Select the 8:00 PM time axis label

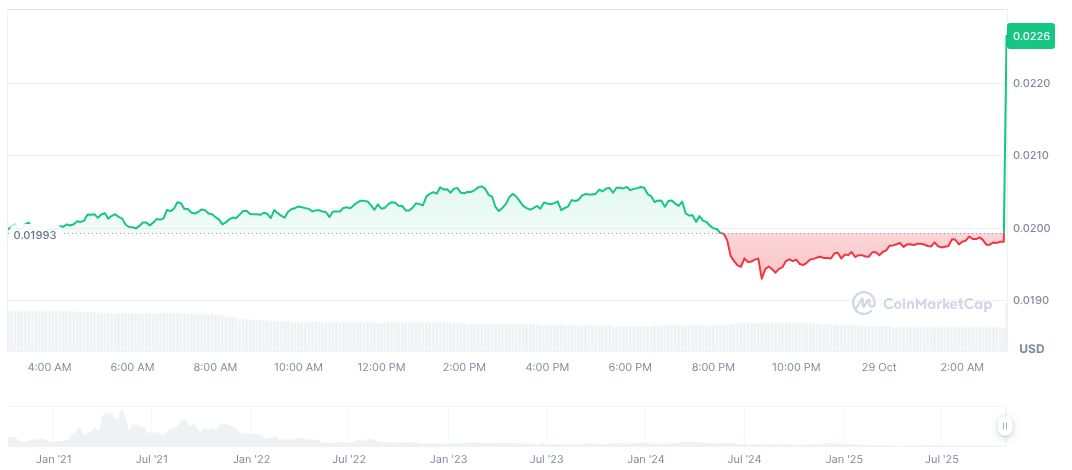click(713, 367)
